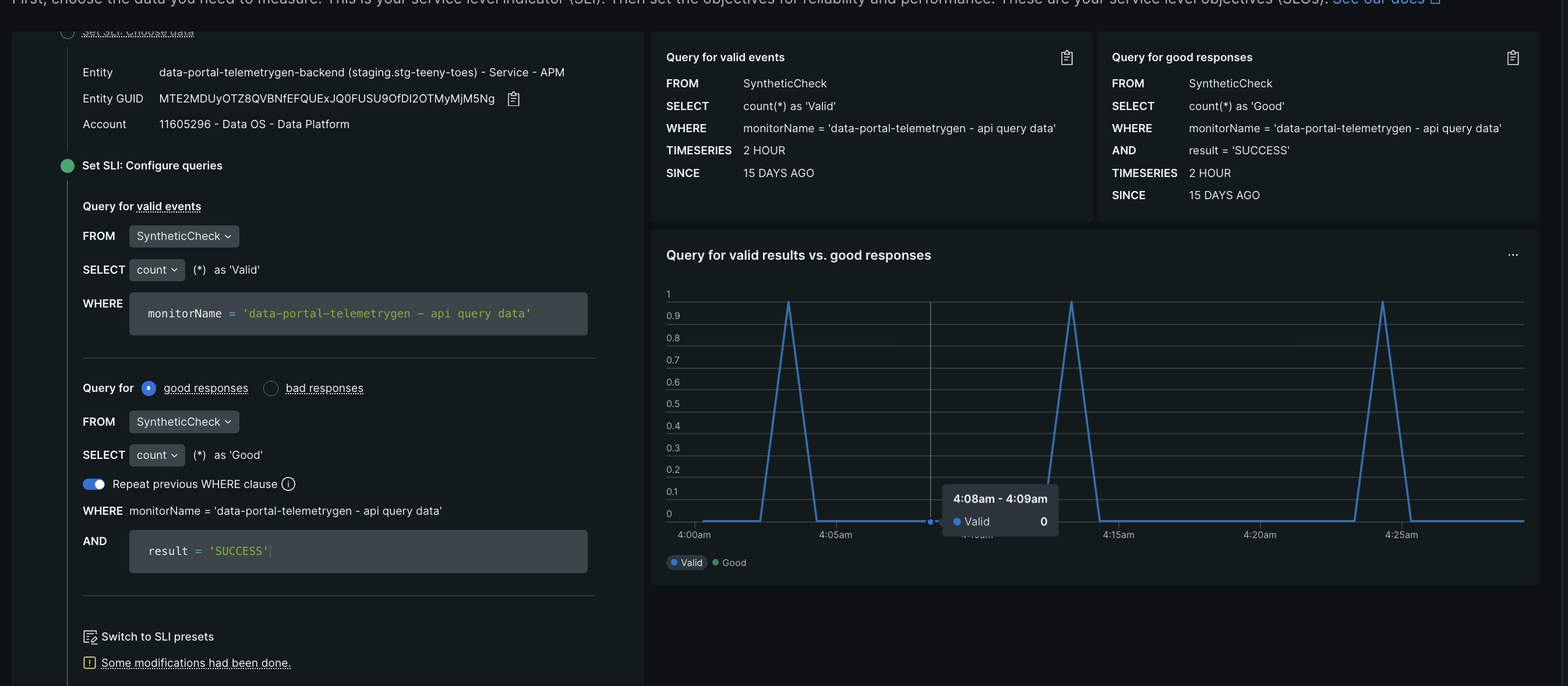
Task: Click the result = 'SUCCESS' AND field
Action: (358, 551)
